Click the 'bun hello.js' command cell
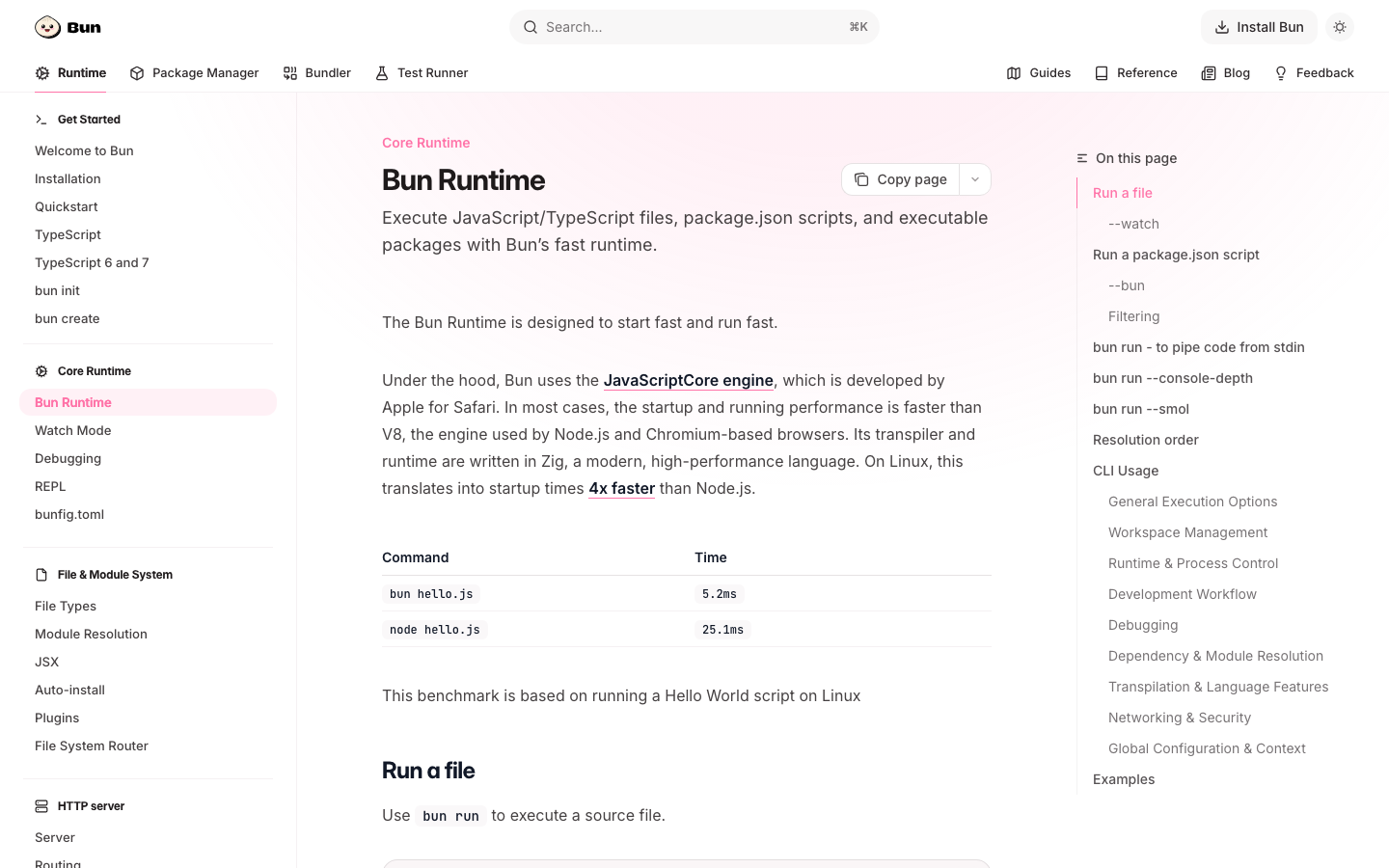 (431, 594)
